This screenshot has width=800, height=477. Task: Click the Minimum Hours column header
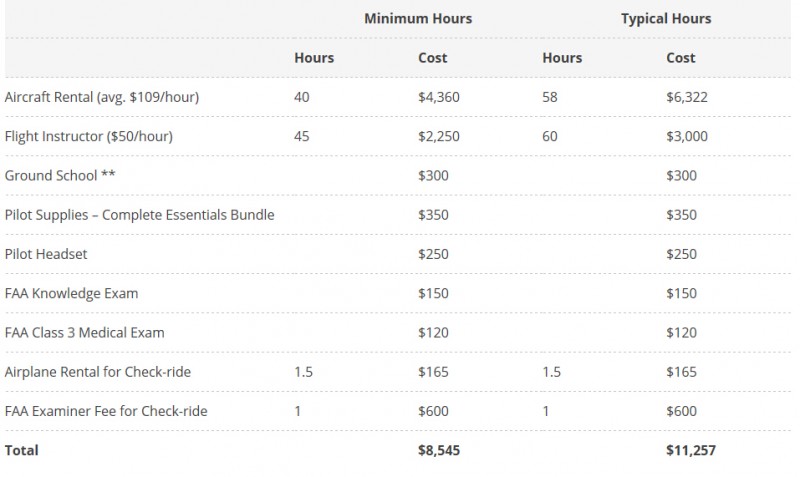418,19
